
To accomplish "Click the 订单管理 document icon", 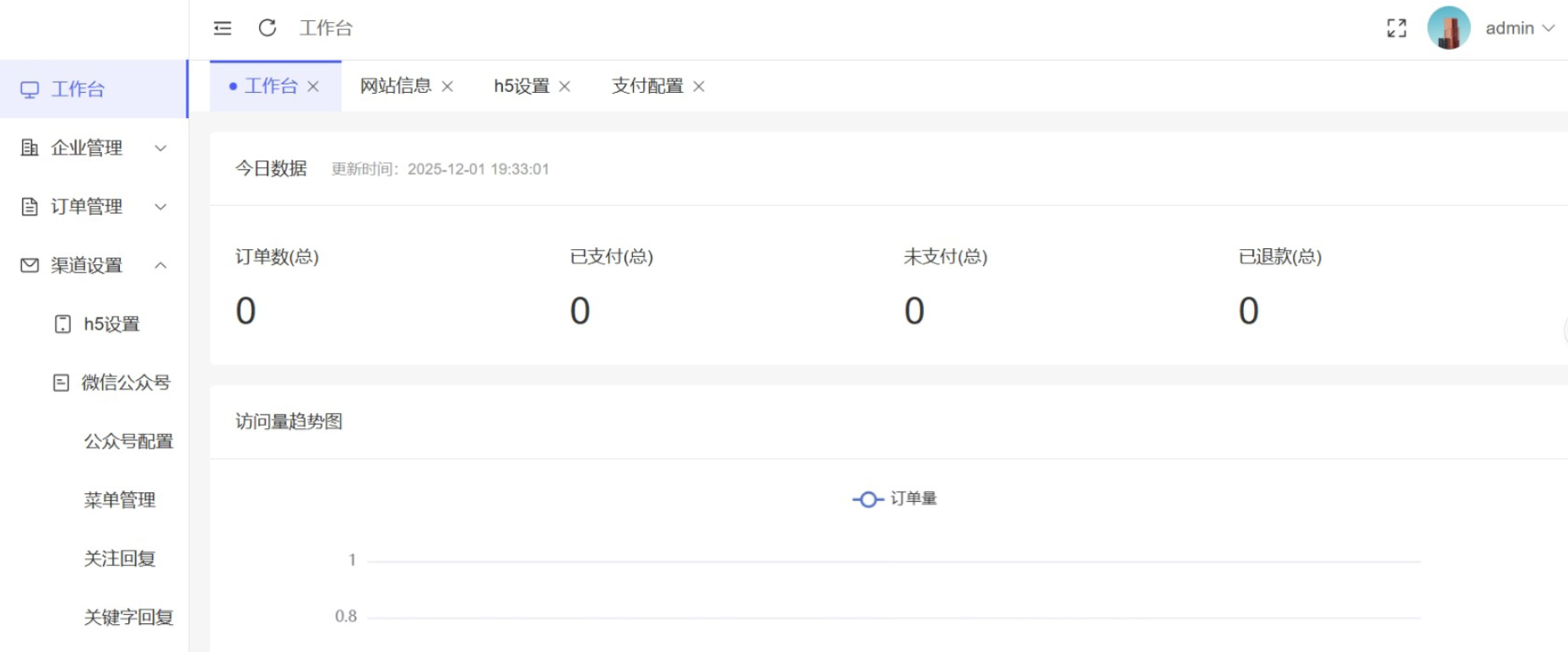I will coord(30,207).
